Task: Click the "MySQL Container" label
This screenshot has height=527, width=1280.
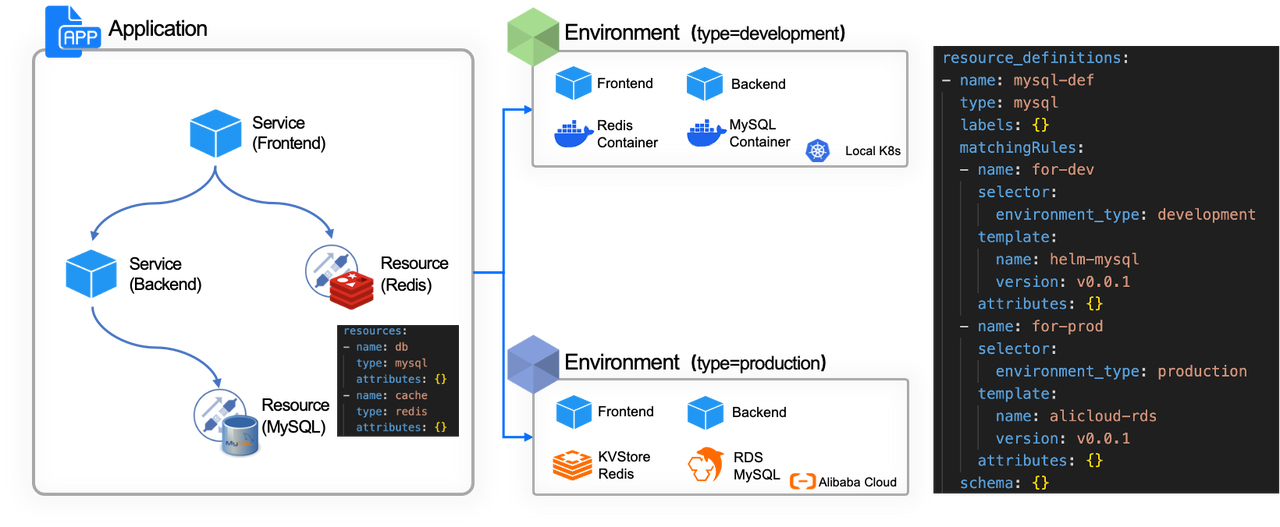Action: [x=759, y=134]
